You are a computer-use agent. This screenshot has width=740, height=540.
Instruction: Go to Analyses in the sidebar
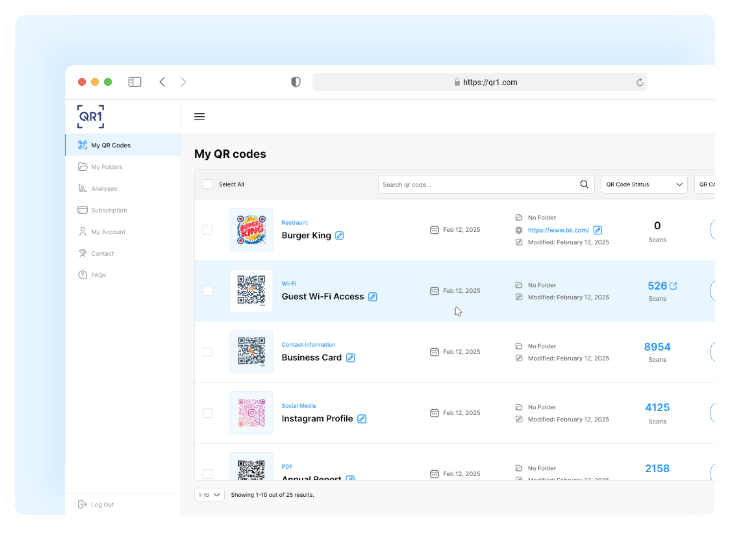tap(103, 188)
